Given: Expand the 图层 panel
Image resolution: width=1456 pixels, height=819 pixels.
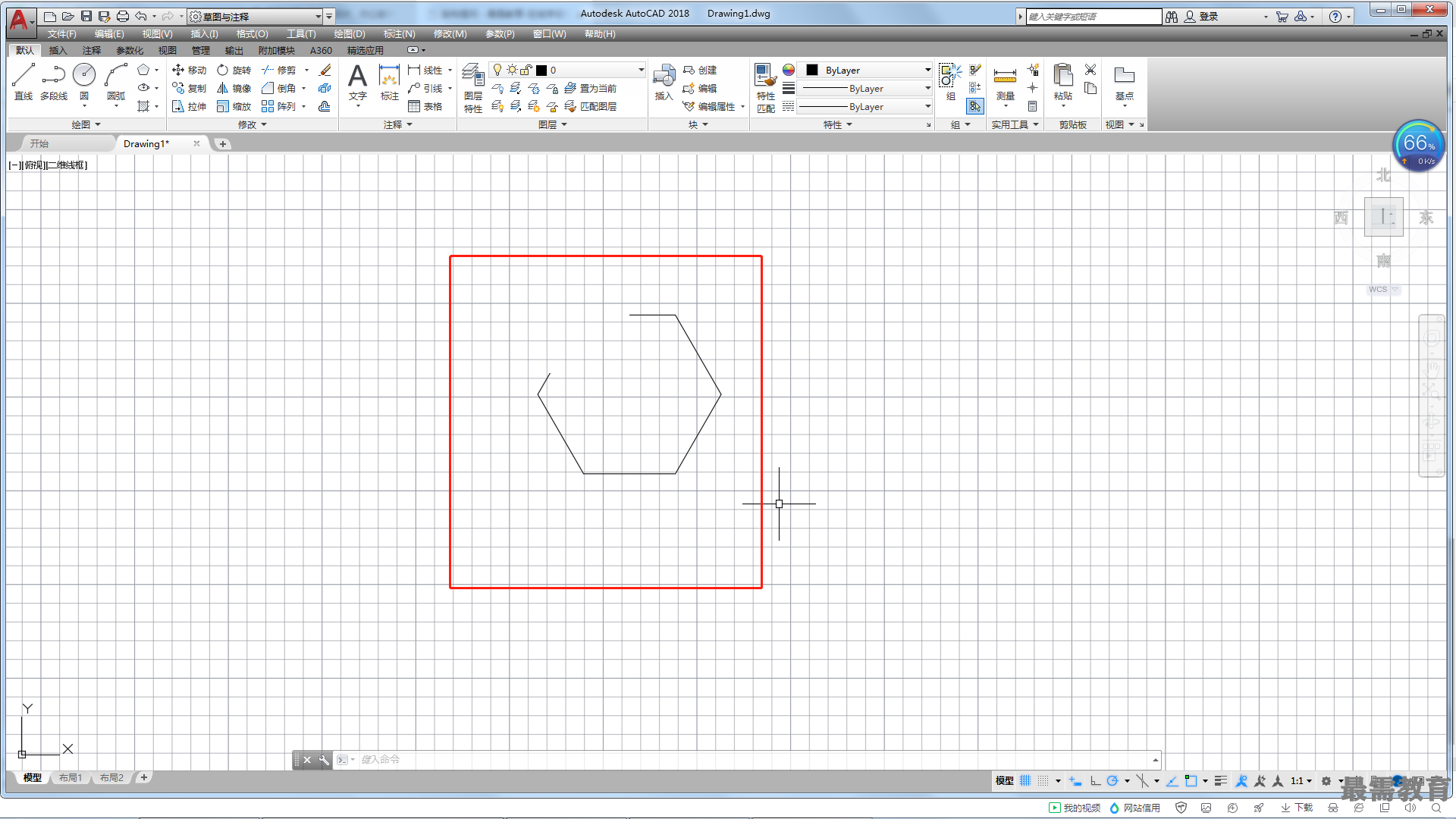Looking at the screenshot, I should 552,124.
